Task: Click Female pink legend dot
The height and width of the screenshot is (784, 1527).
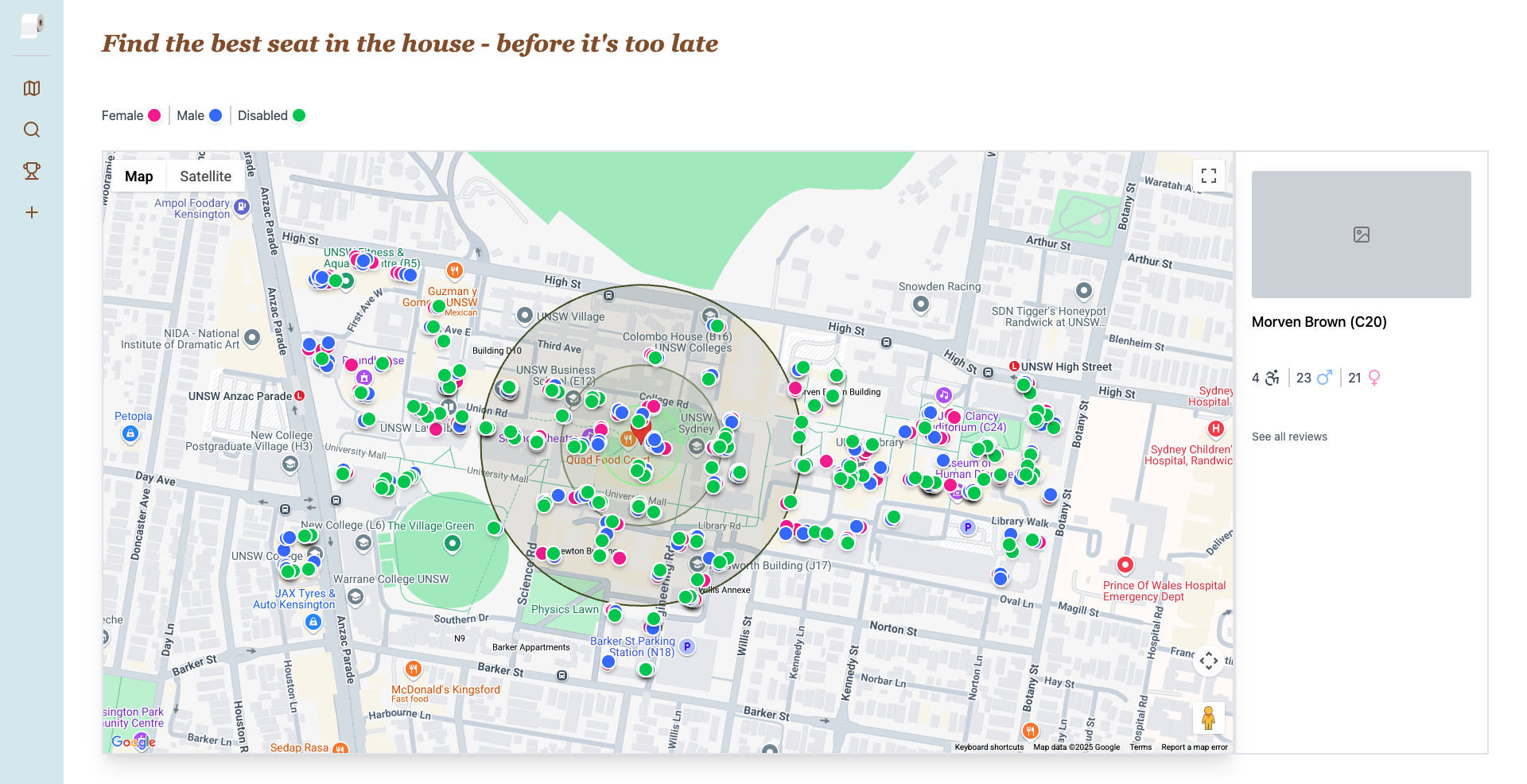Action: coord(154,115)
